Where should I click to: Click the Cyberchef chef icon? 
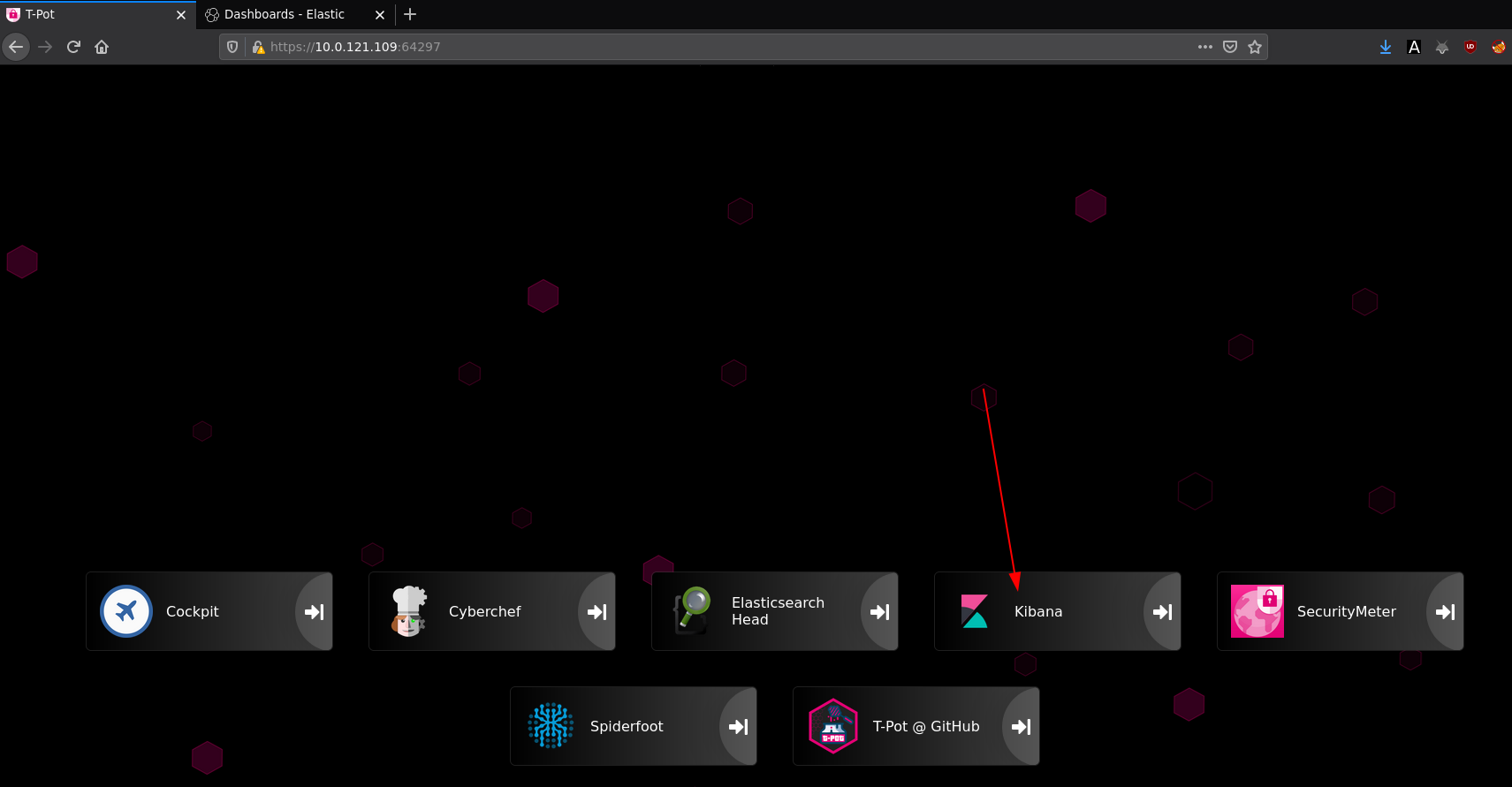click(408, 611)
